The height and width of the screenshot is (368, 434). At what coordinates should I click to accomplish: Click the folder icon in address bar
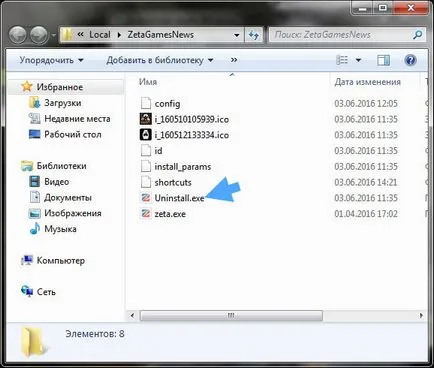pyautogui.click(x=67, y=34)
